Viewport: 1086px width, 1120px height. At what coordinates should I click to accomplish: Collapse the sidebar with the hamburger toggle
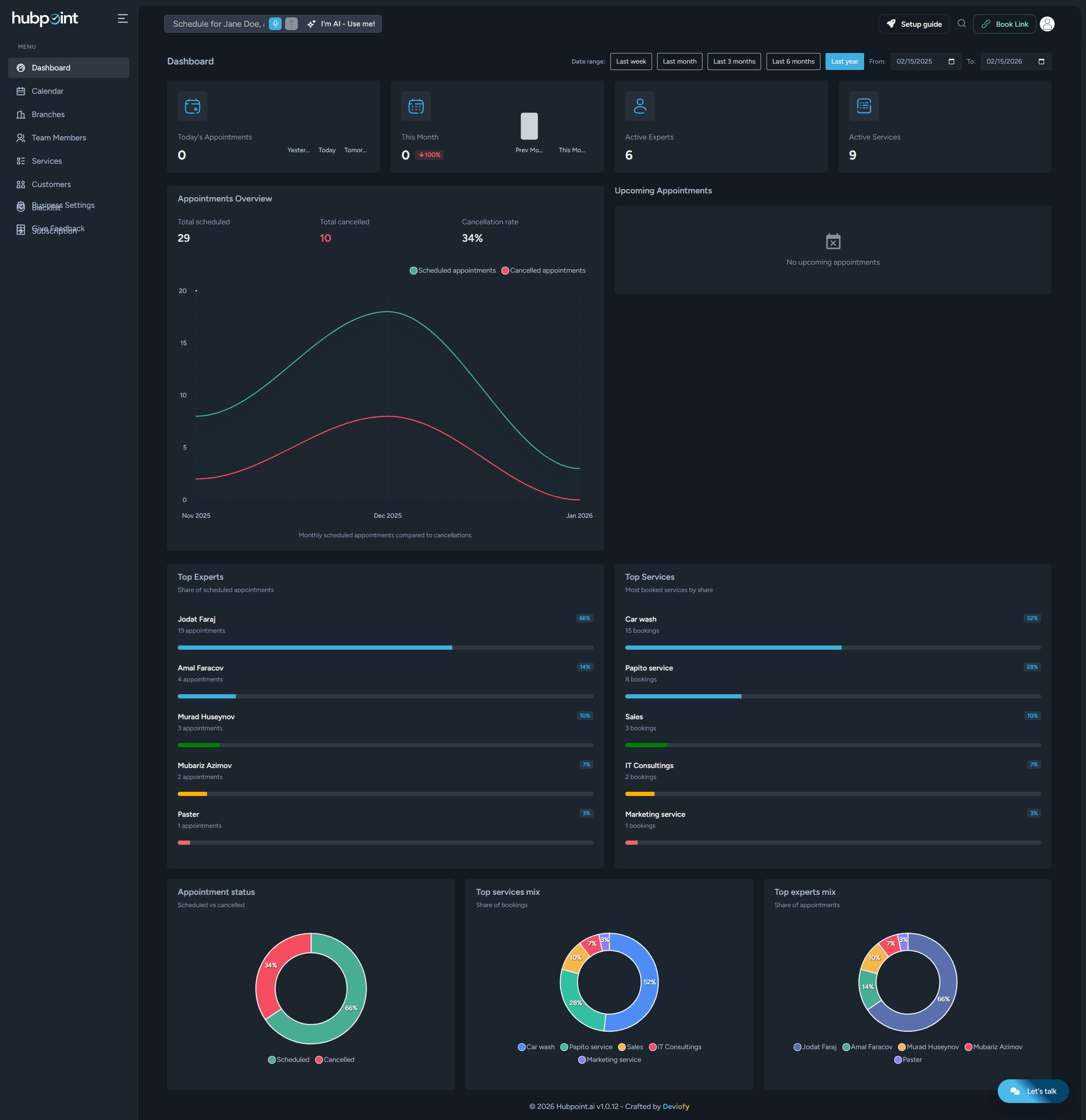(x=123, y=18)
